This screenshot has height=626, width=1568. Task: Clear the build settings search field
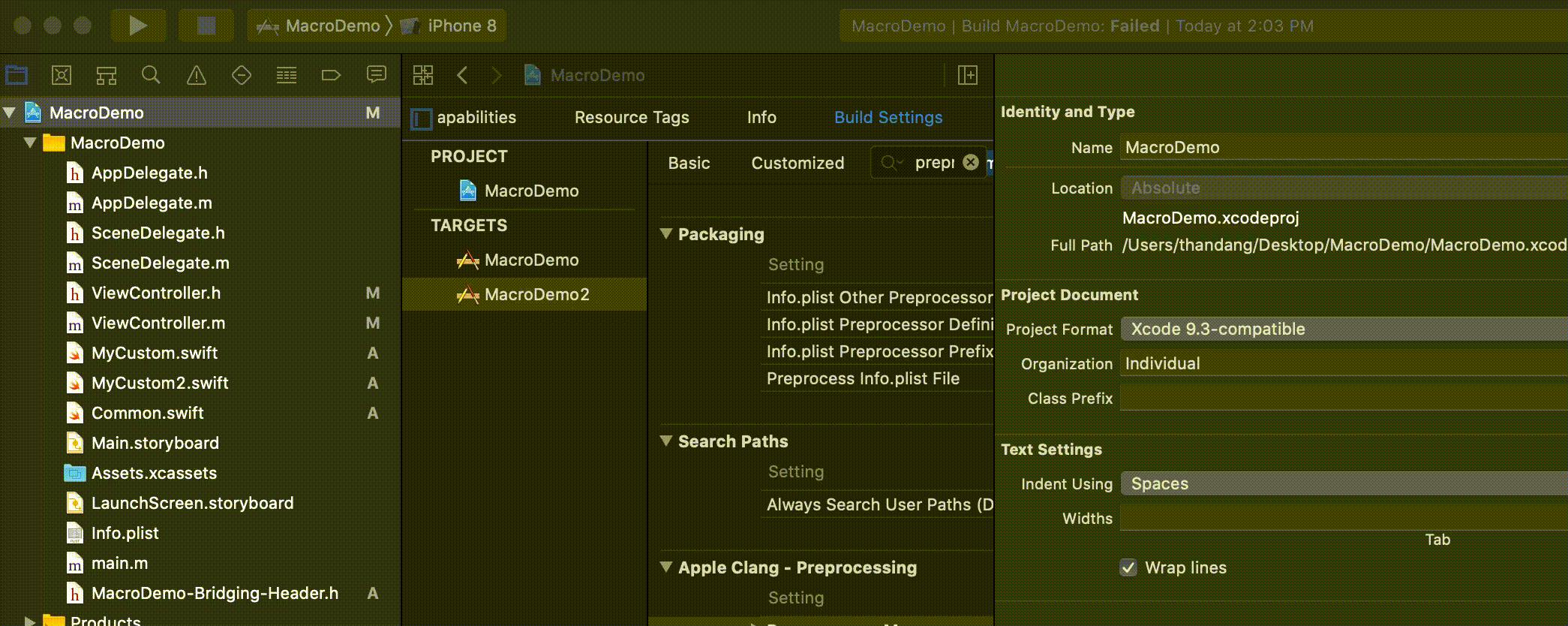coord(971,162)
